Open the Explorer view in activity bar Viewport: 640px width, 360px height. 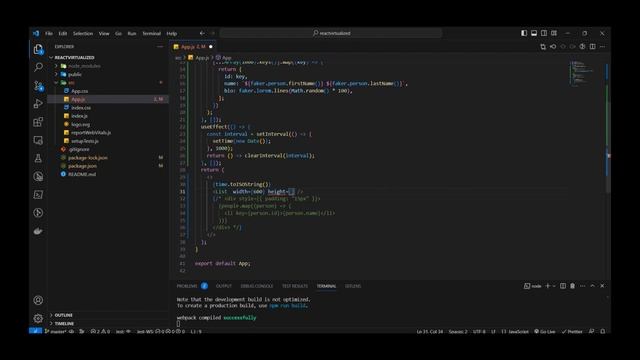(38, 49)
